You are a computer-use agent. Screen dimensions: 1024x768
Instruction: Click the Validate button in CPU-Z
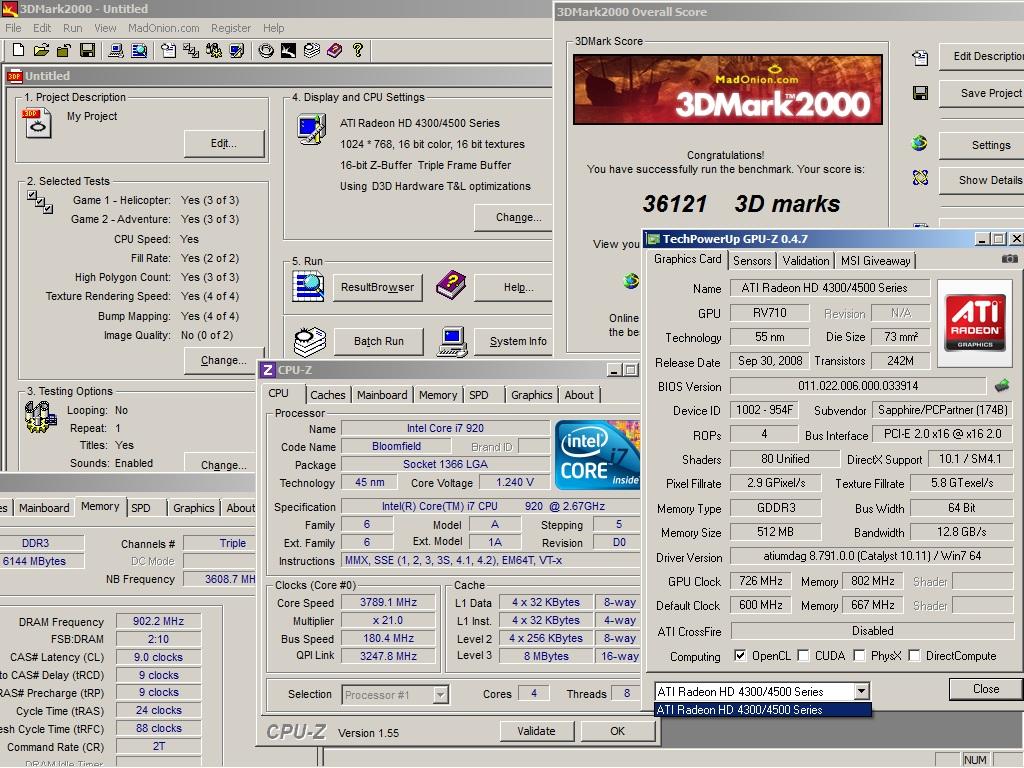536,731
